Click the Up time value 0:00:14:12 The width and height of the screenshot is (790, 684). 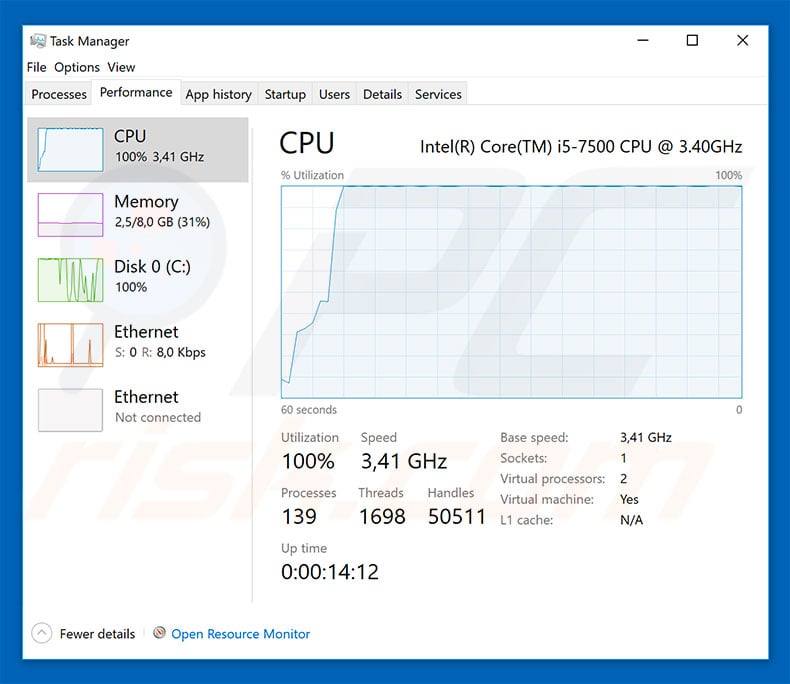[330, 572]
